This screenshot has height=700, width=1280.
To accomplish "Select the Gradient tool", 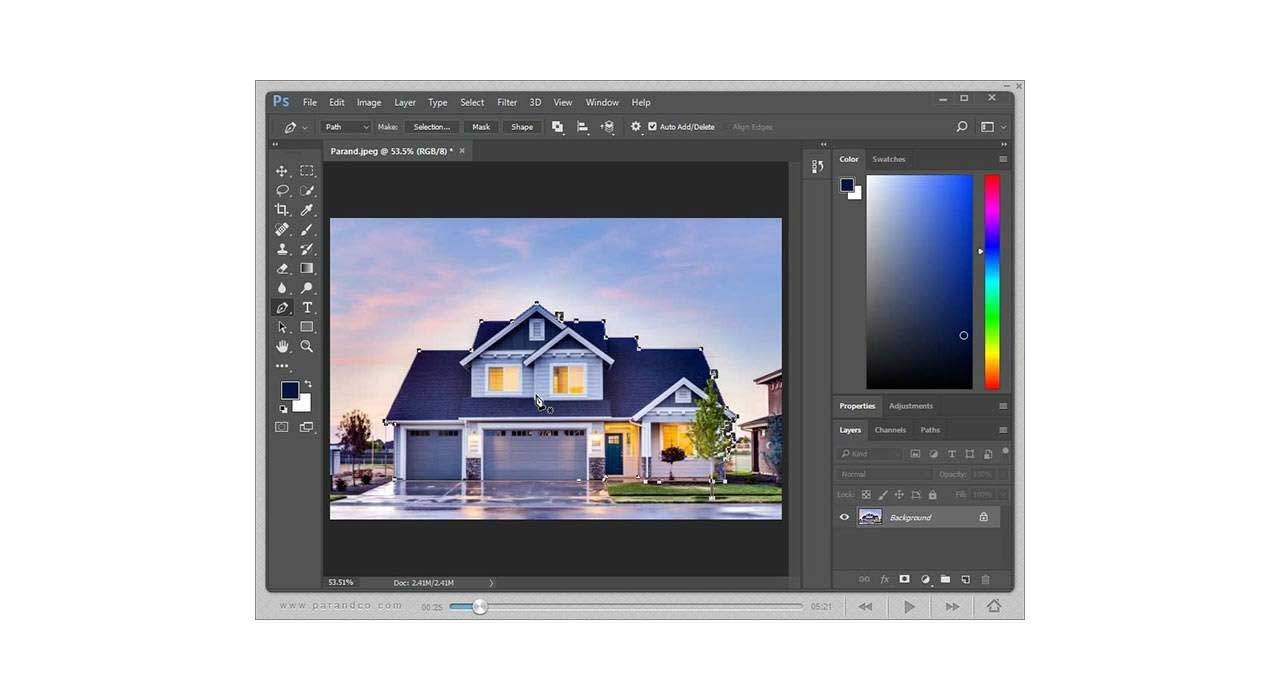I will [x=307, y=268].
